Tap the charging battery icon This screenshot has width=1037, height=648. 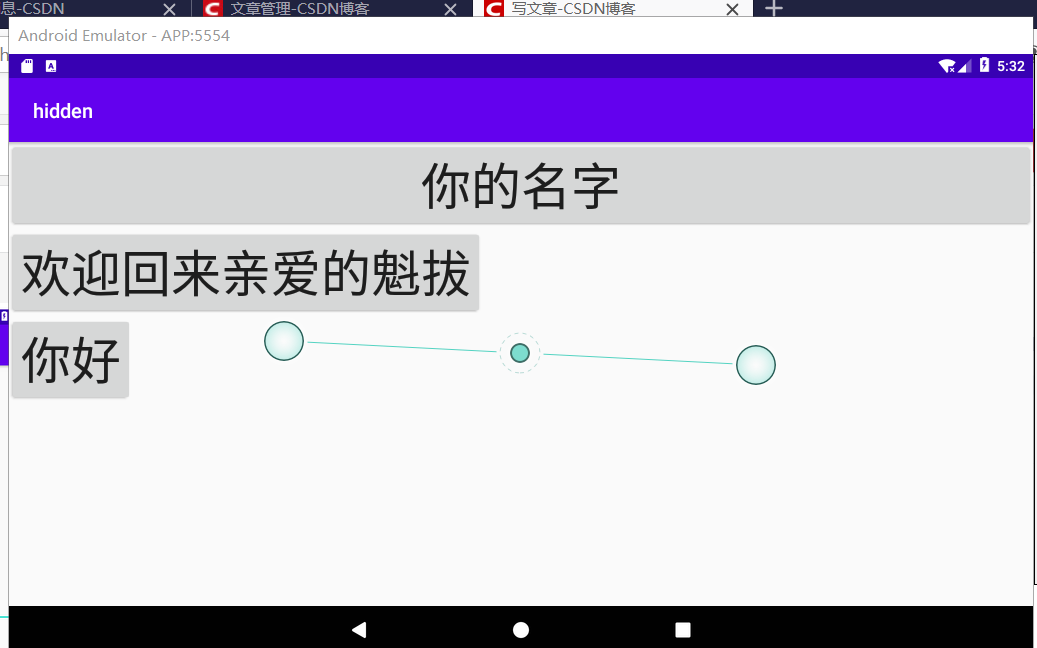[x=982, y=65]
